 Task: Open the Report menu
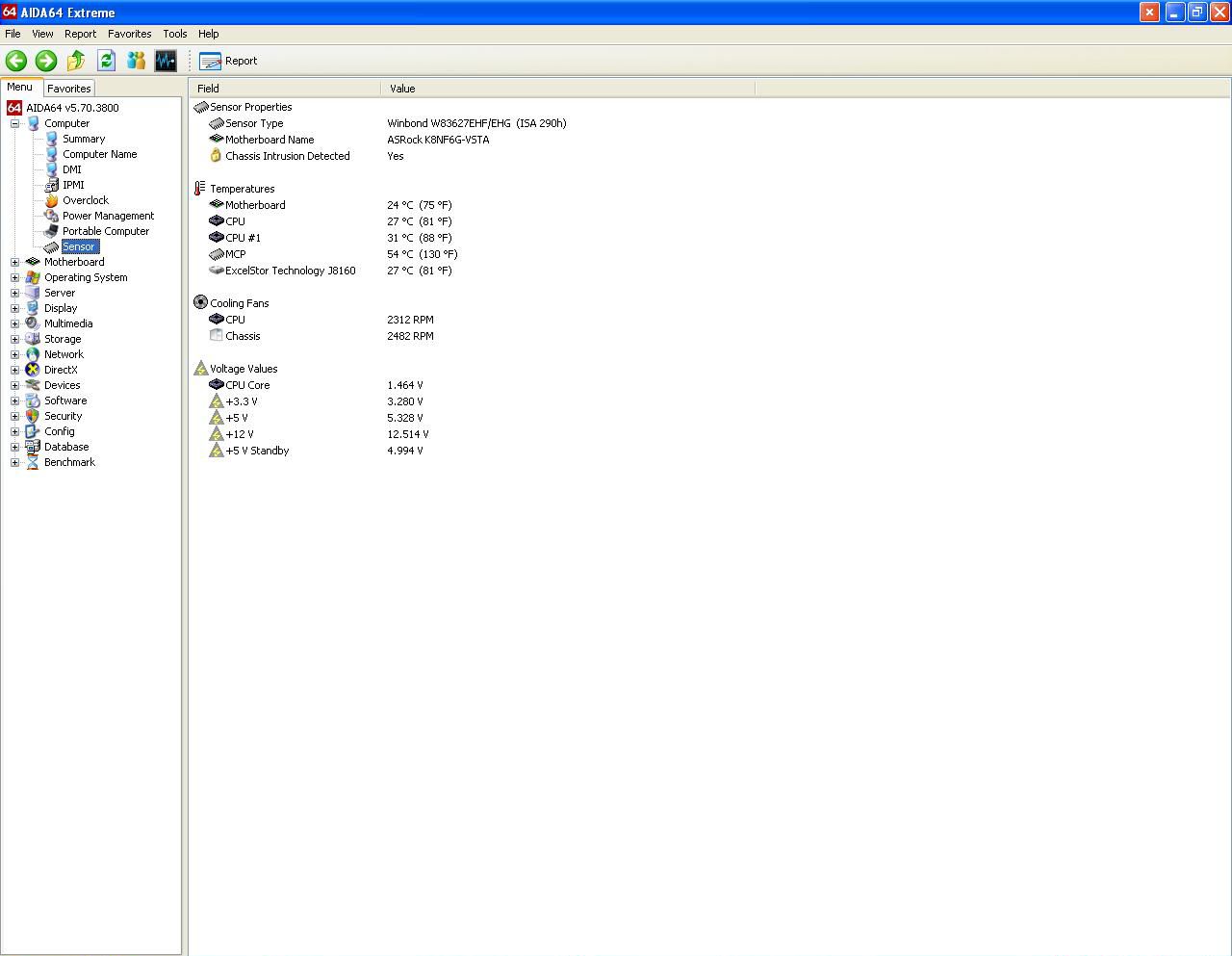click(x=80, y=34)
